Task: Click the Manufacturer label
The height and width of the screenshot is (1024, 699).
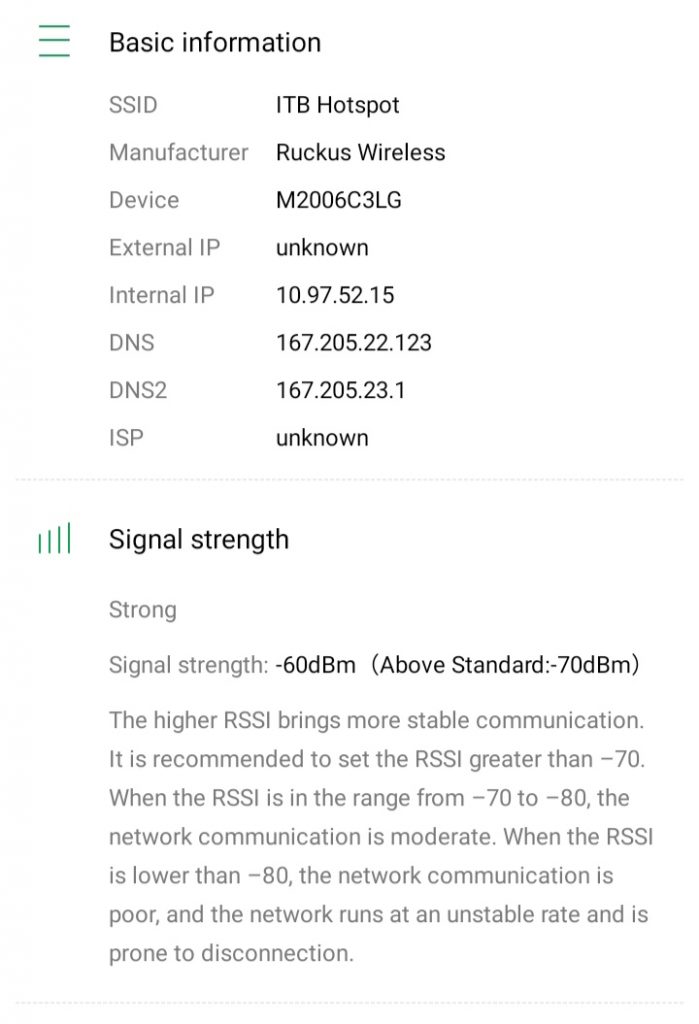Action: point(179,153)
